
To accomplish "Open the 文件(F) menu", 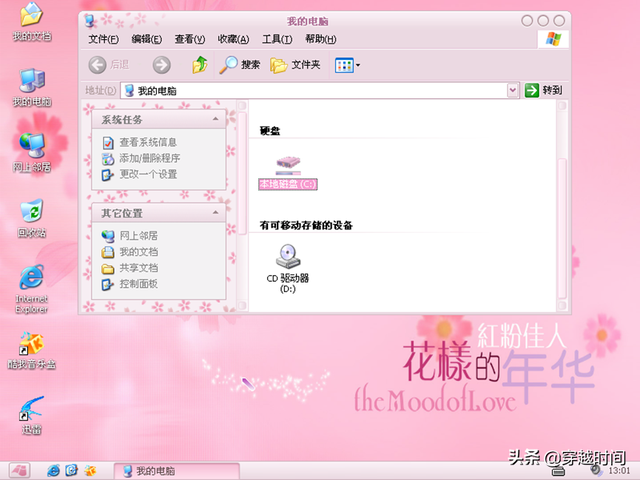I will tap(104, 39).
